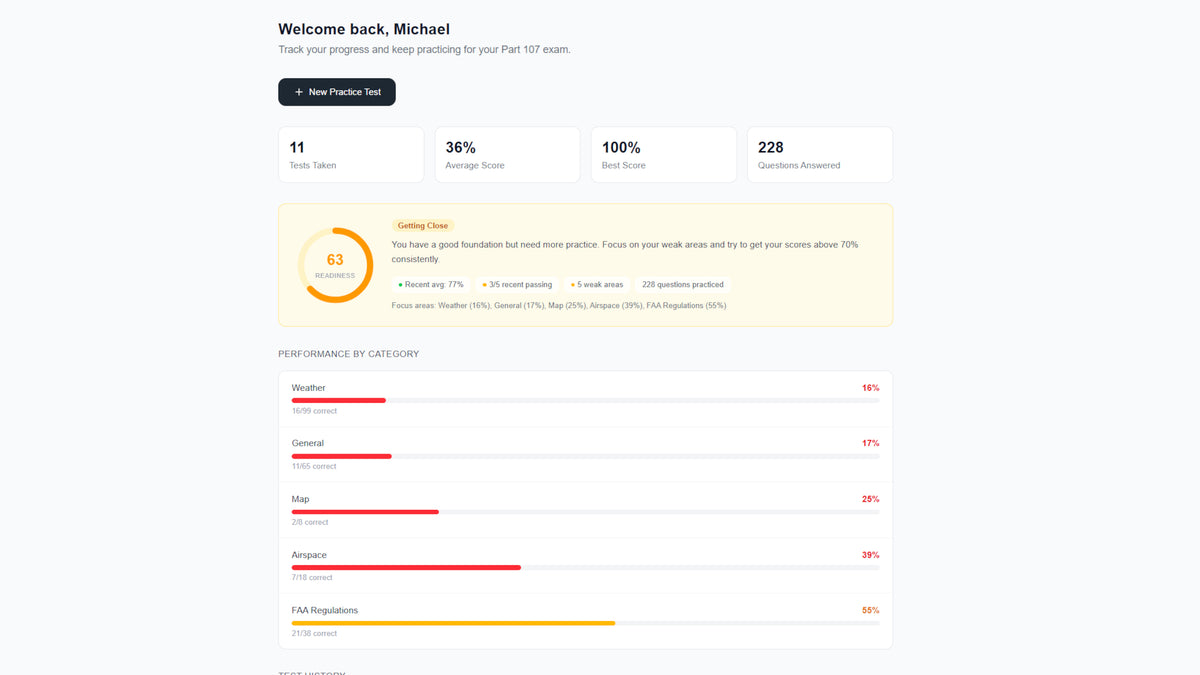The width and height of the screenshot is (1200, 675).
Task: Click the 5 weak areas chip
Action: point(597,285)
